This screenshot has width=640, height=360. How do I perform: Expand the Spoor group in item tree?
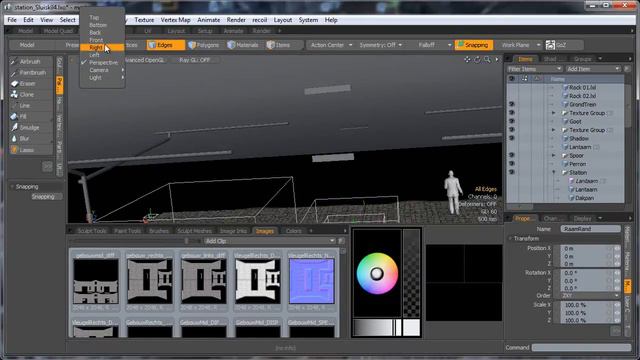coord(553,156)
